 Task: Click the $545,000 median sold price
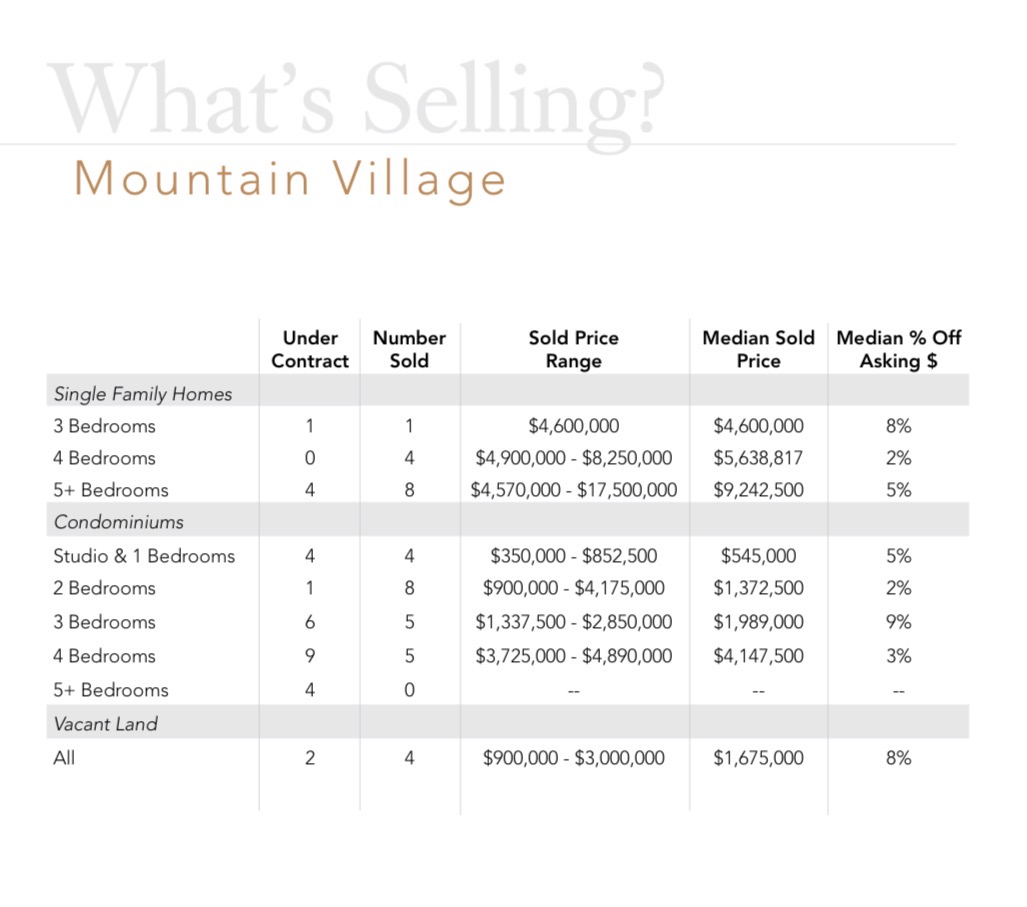point(758,556)
